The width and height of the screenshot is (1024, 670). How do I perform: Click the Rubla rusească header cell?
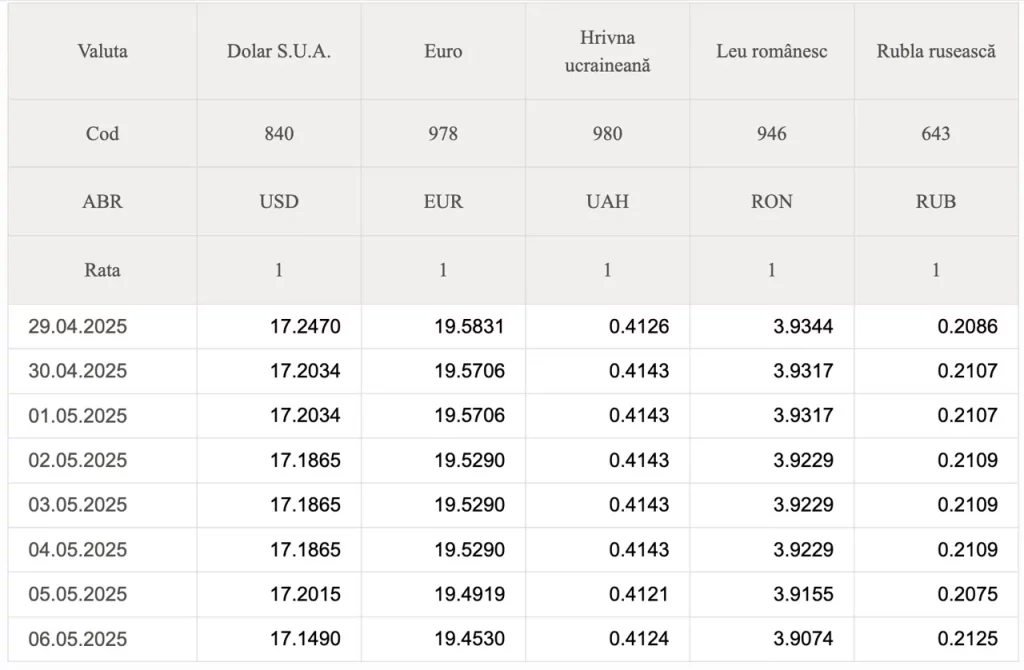[x=936, y=51]
